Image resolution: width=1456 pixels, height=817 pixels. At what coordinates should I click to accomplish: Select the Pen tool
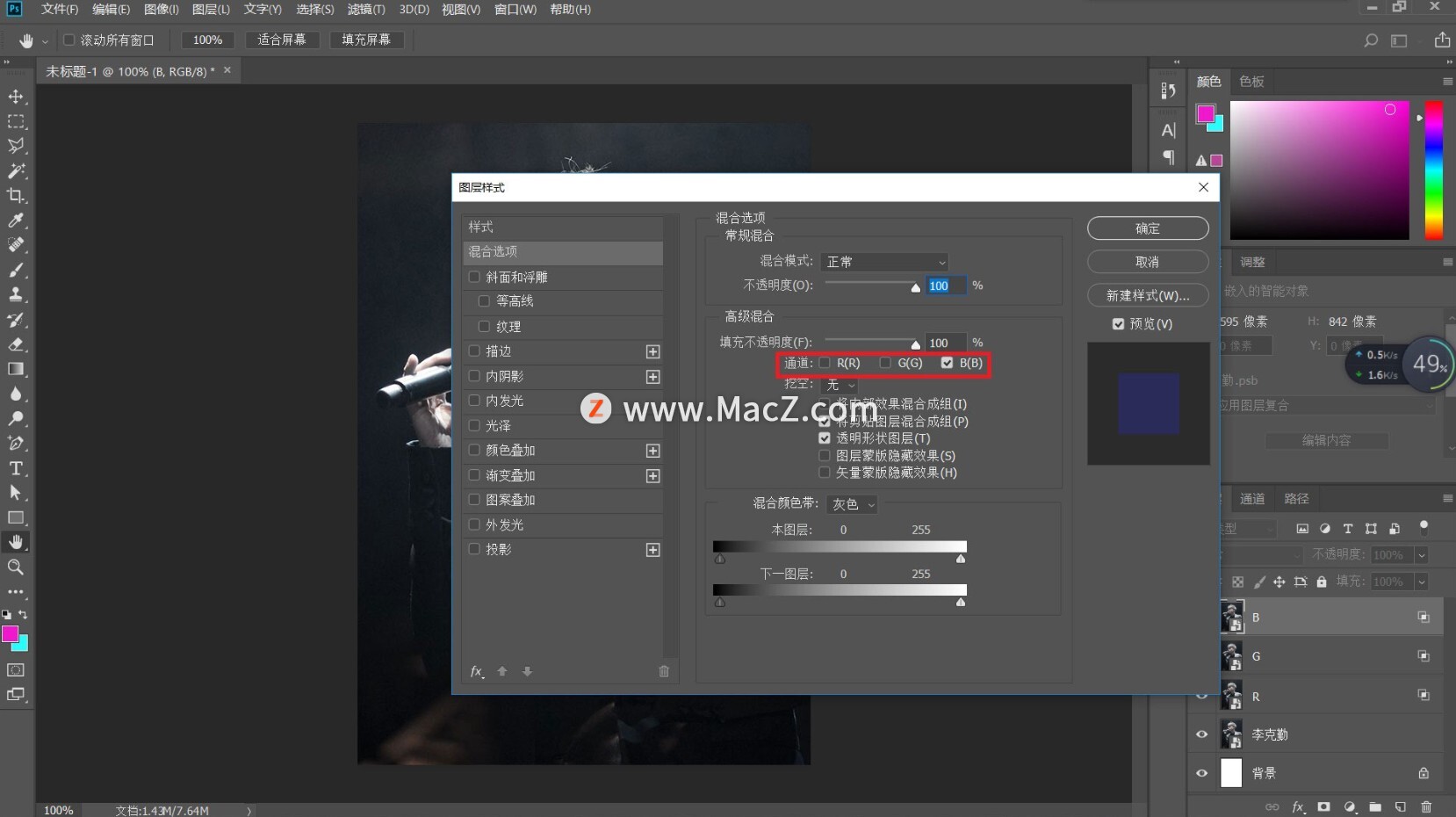(x=16, y=443)
